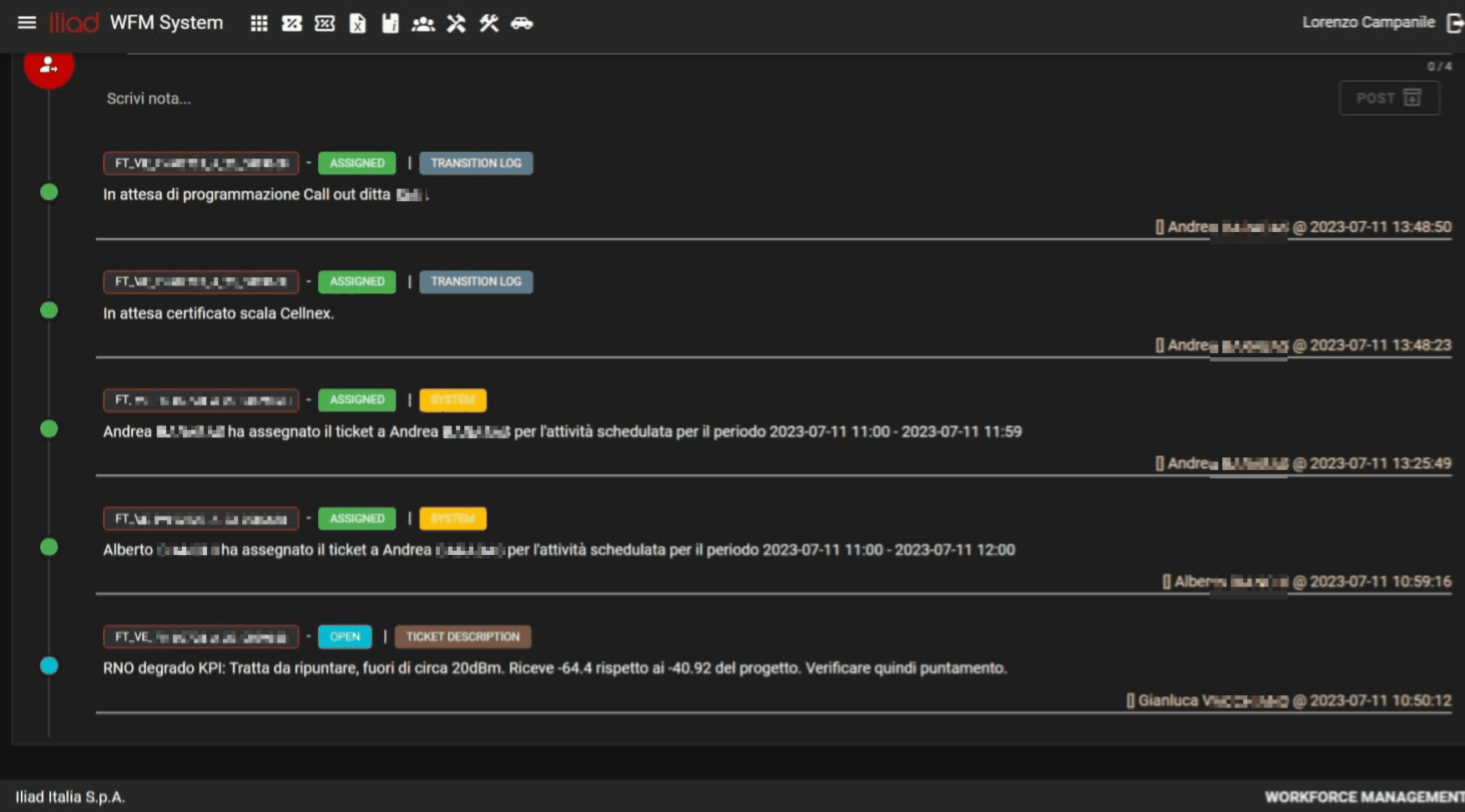Click ticket ID tag on Call out ditta note
Image resolution: width=1465 pixels, height=812 pixels.
click(201, 163)
